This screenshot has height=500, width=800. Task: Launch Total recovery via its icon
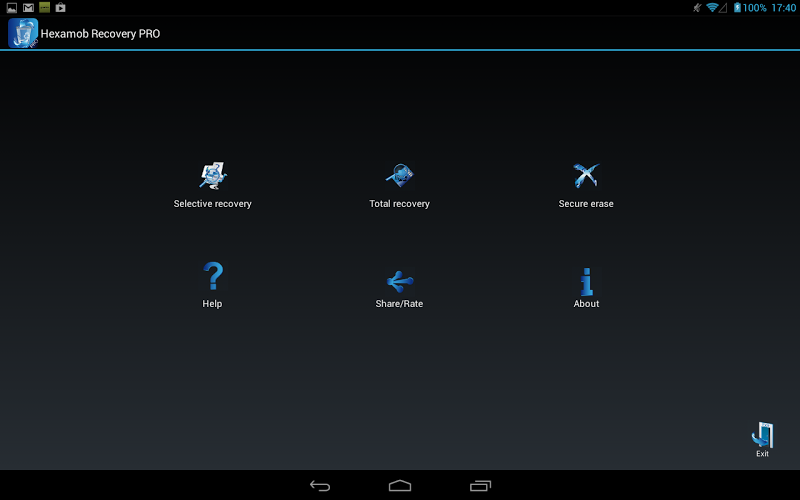point(399,176)
